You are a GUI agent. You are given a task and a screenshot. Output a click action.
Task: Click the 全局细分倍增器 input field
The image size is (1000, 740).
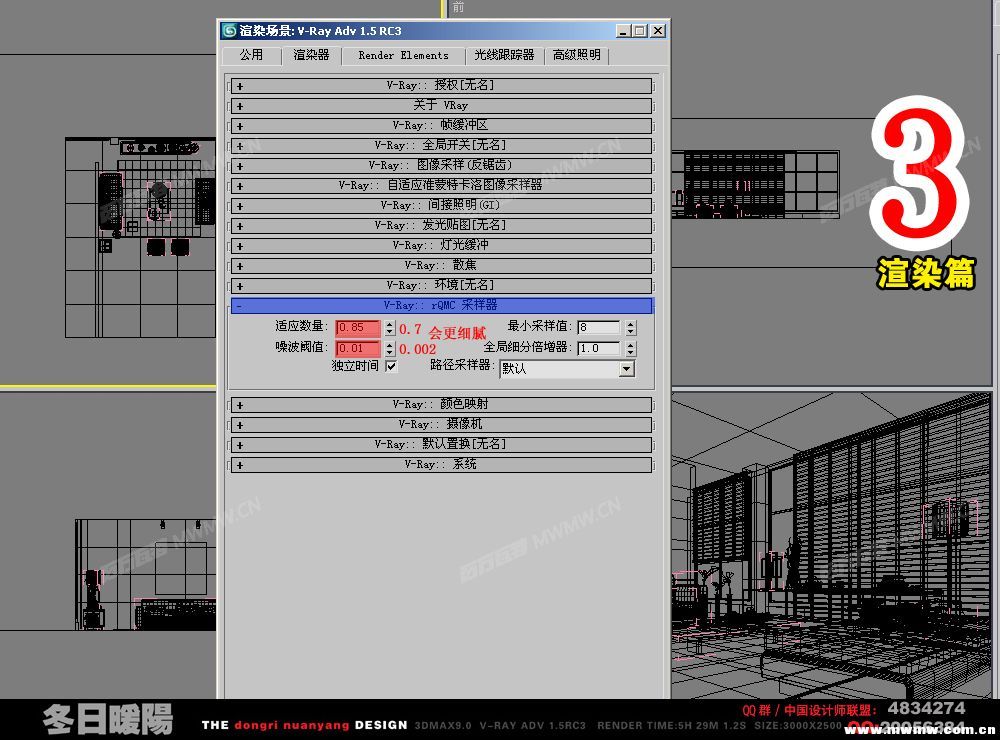(x=599, y=348)
